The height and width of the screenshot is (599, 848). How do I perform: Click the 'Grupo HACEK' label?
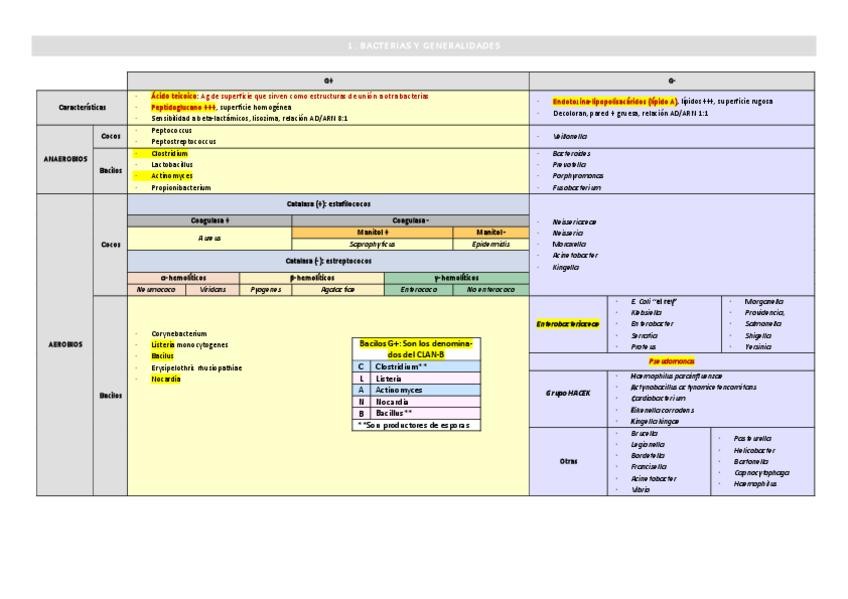567,393
